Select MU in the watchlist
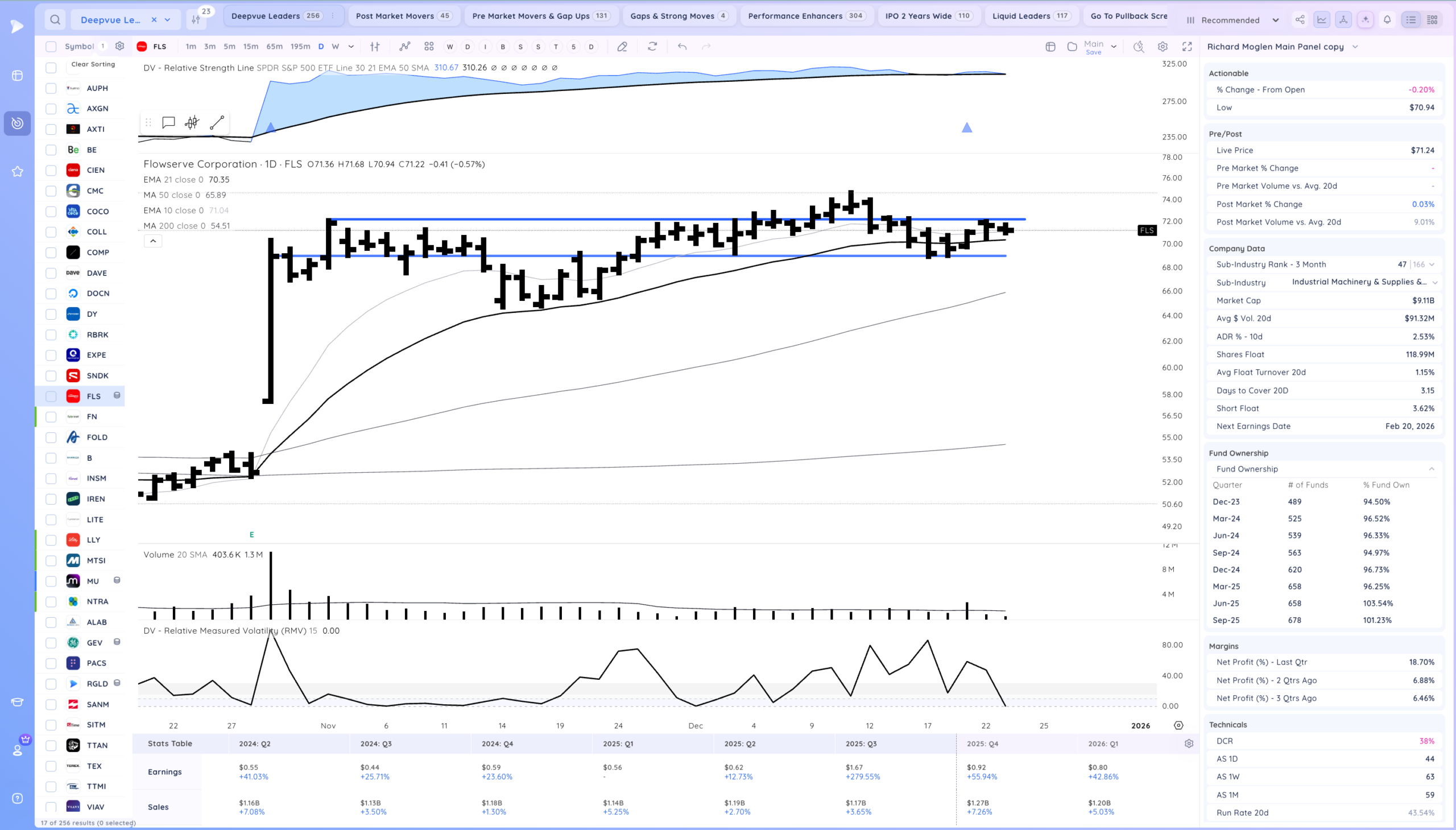 [x=93, y=581]
